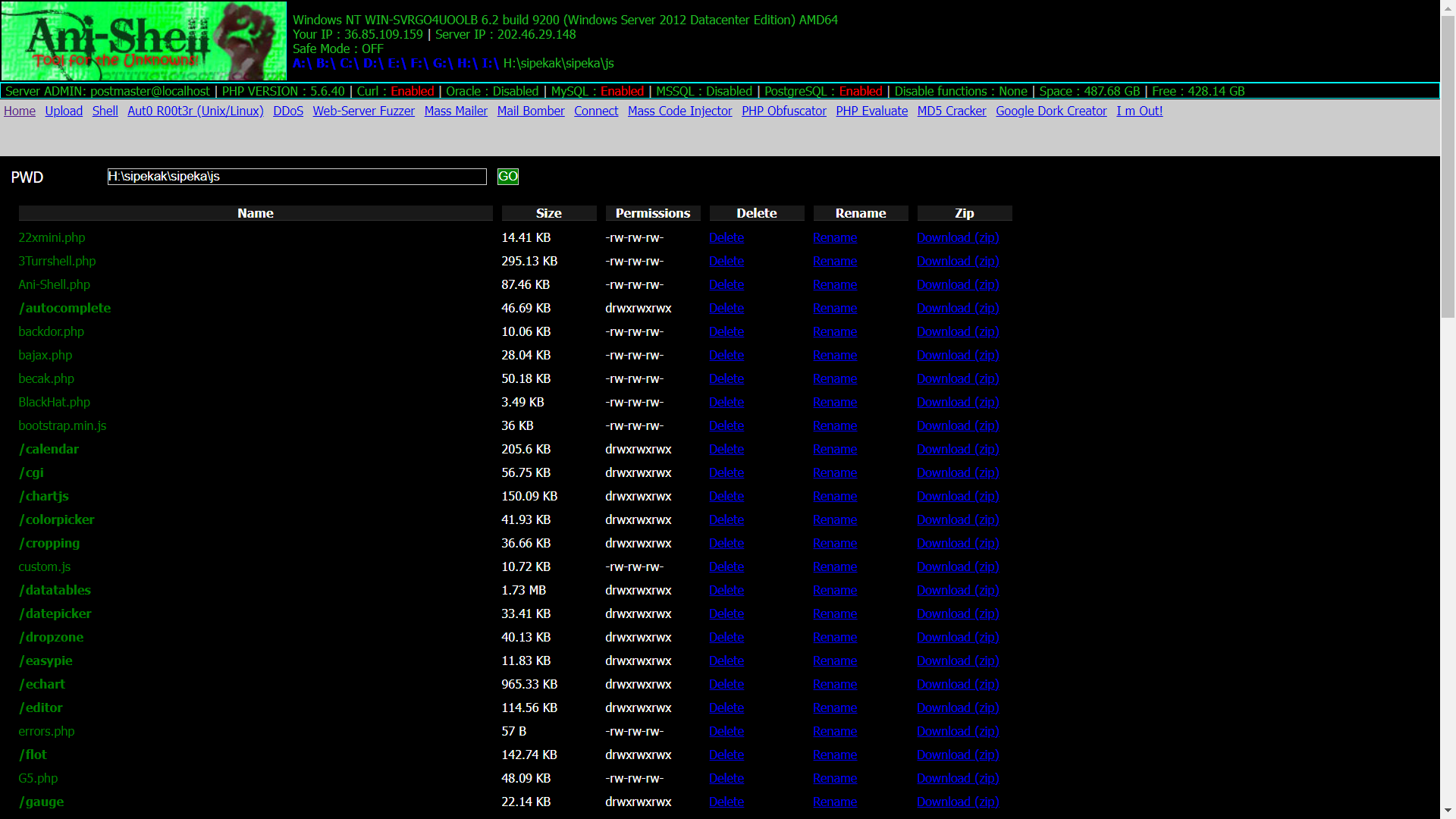Download zip of bootstrap.min.js
1456x819 pixels.
(958, 425)
